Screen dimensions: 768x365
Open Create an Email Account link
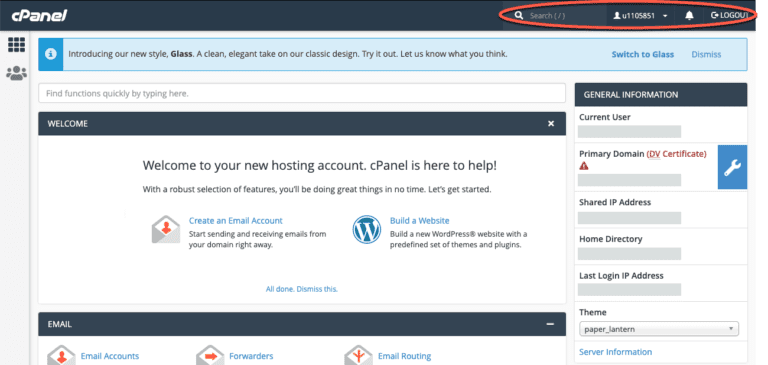click(x=236, y=221)
